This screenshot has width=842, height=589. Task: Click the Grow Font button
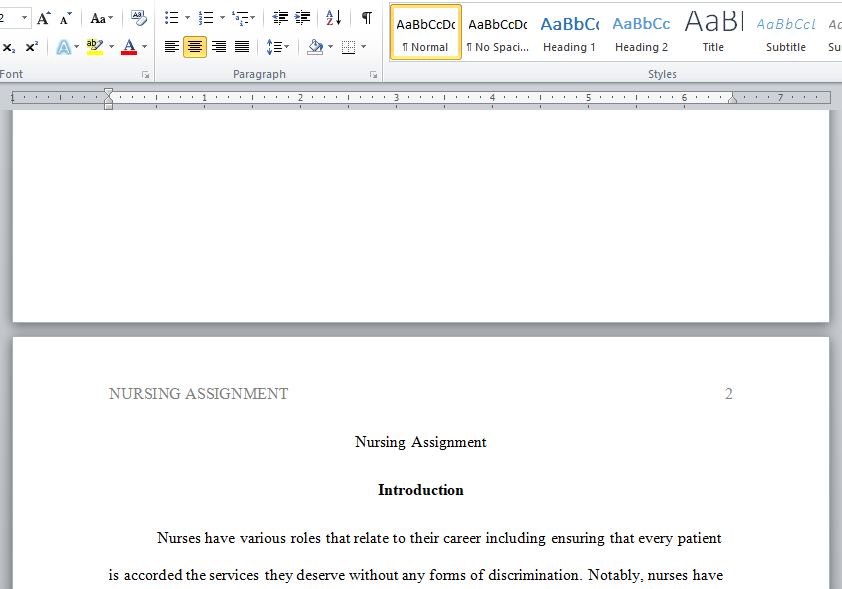click(x=43, y=18)
